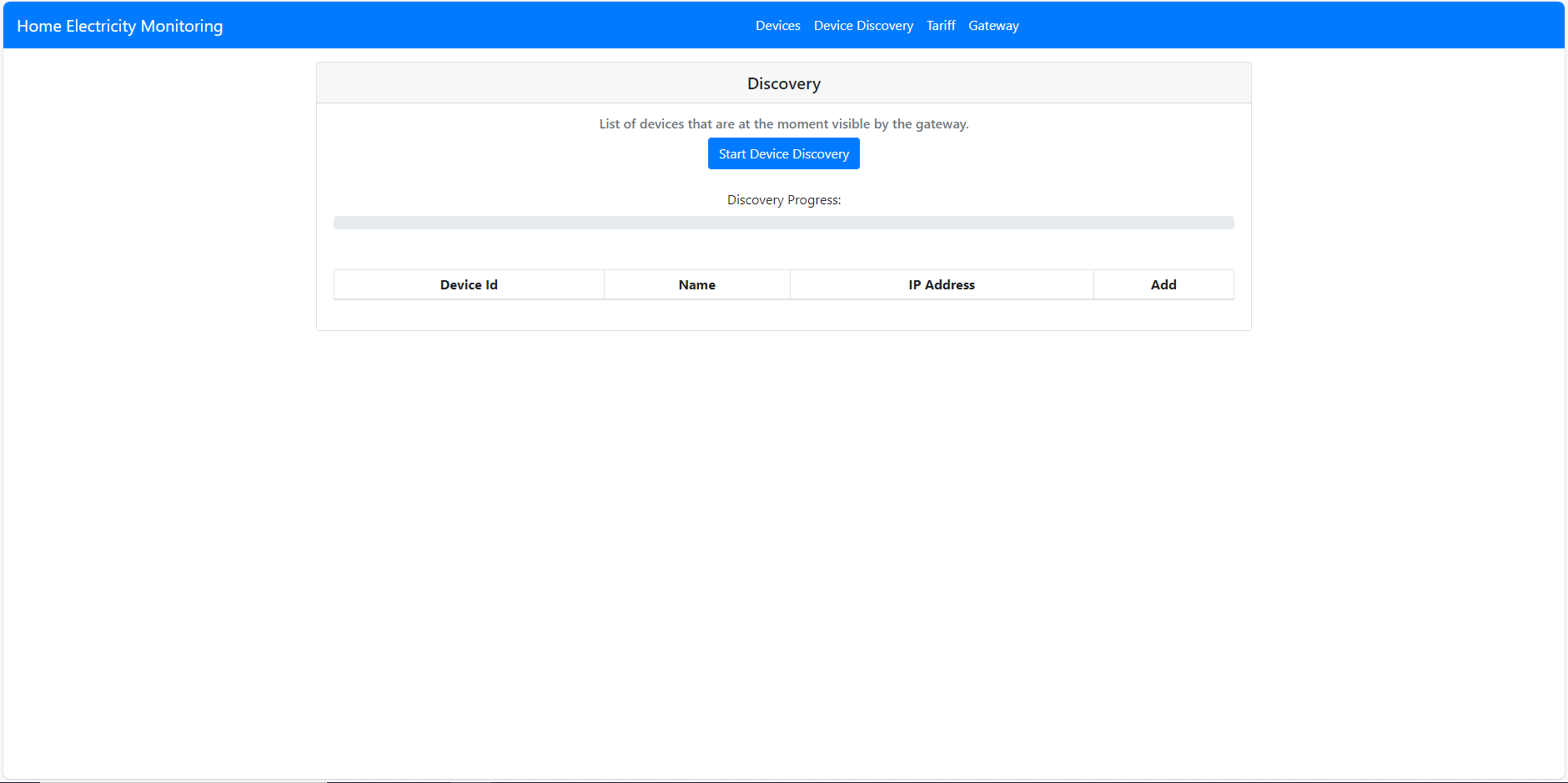Click the Add column header
The image size is (1568, 783).
point(1163,284)
